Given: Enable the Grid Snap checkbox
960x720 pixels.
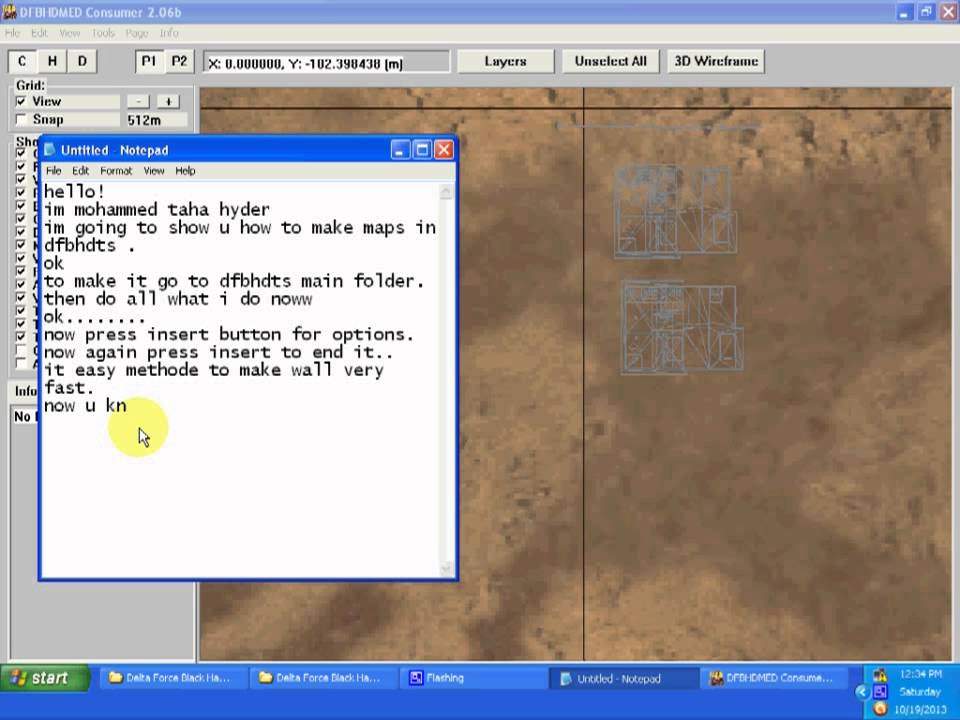Looking at the screenshot, I should (x=21, y=119).
